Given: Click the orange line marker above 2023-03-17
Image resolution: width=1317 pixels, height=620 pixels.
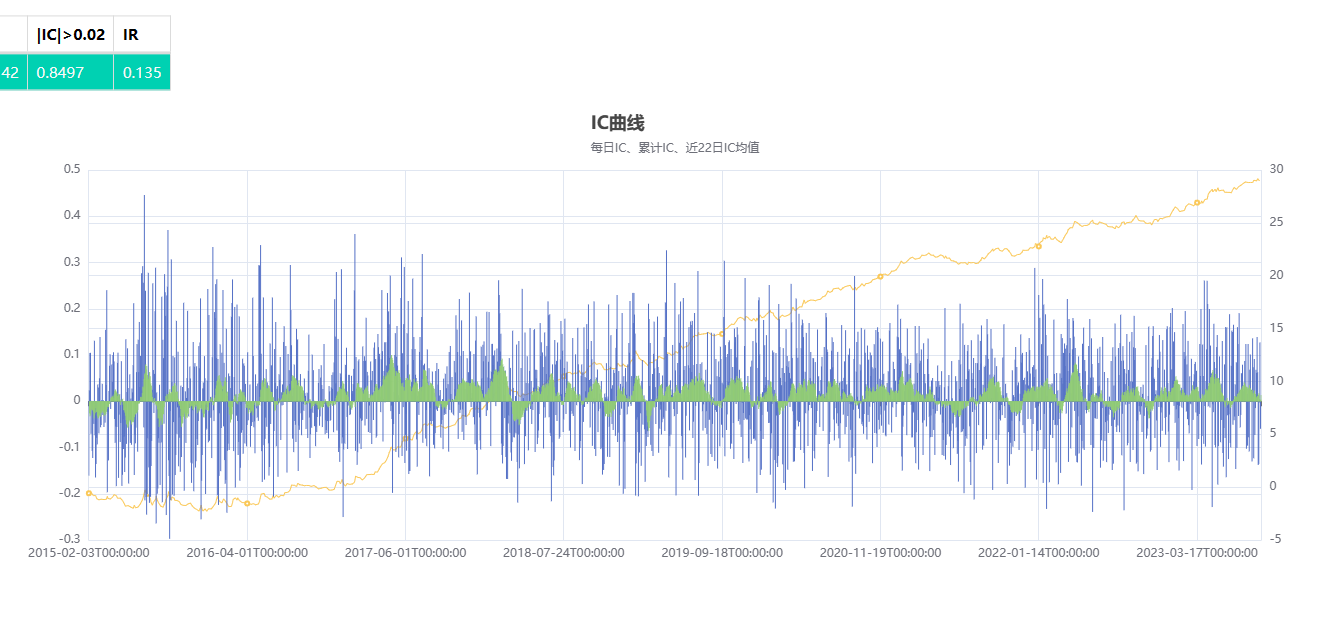Looking at the screenshot, I should tap(1197, 203).
